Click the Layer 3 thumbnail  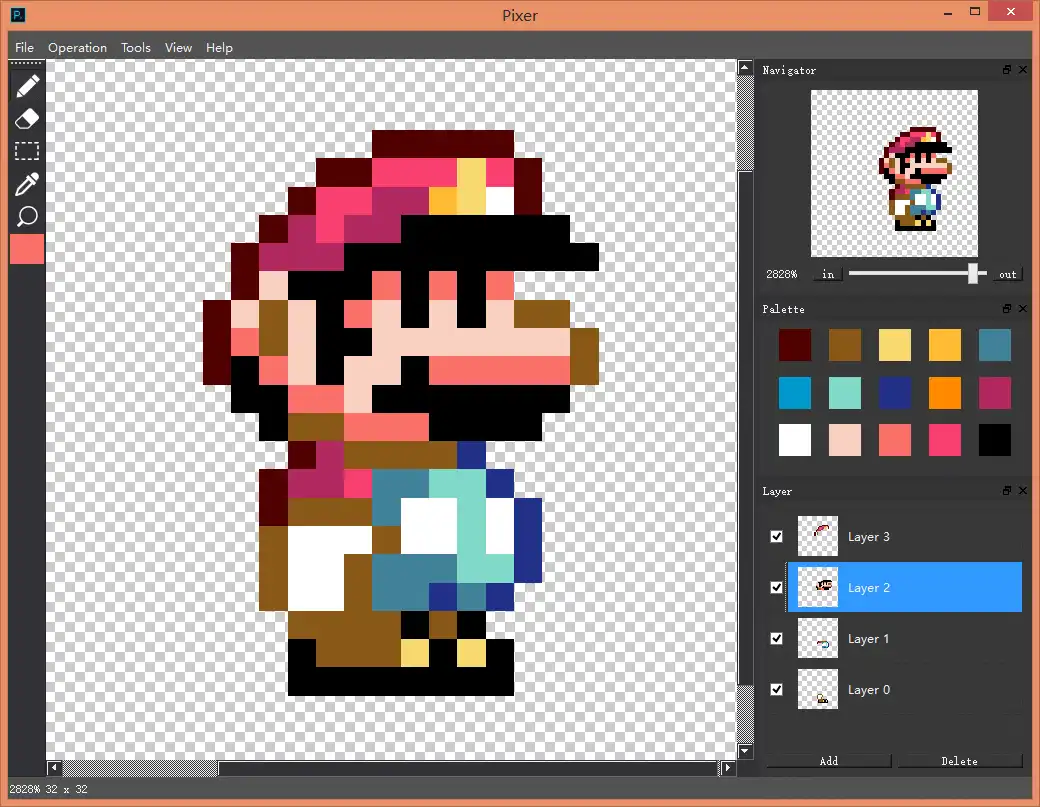[x=818, y=536]
